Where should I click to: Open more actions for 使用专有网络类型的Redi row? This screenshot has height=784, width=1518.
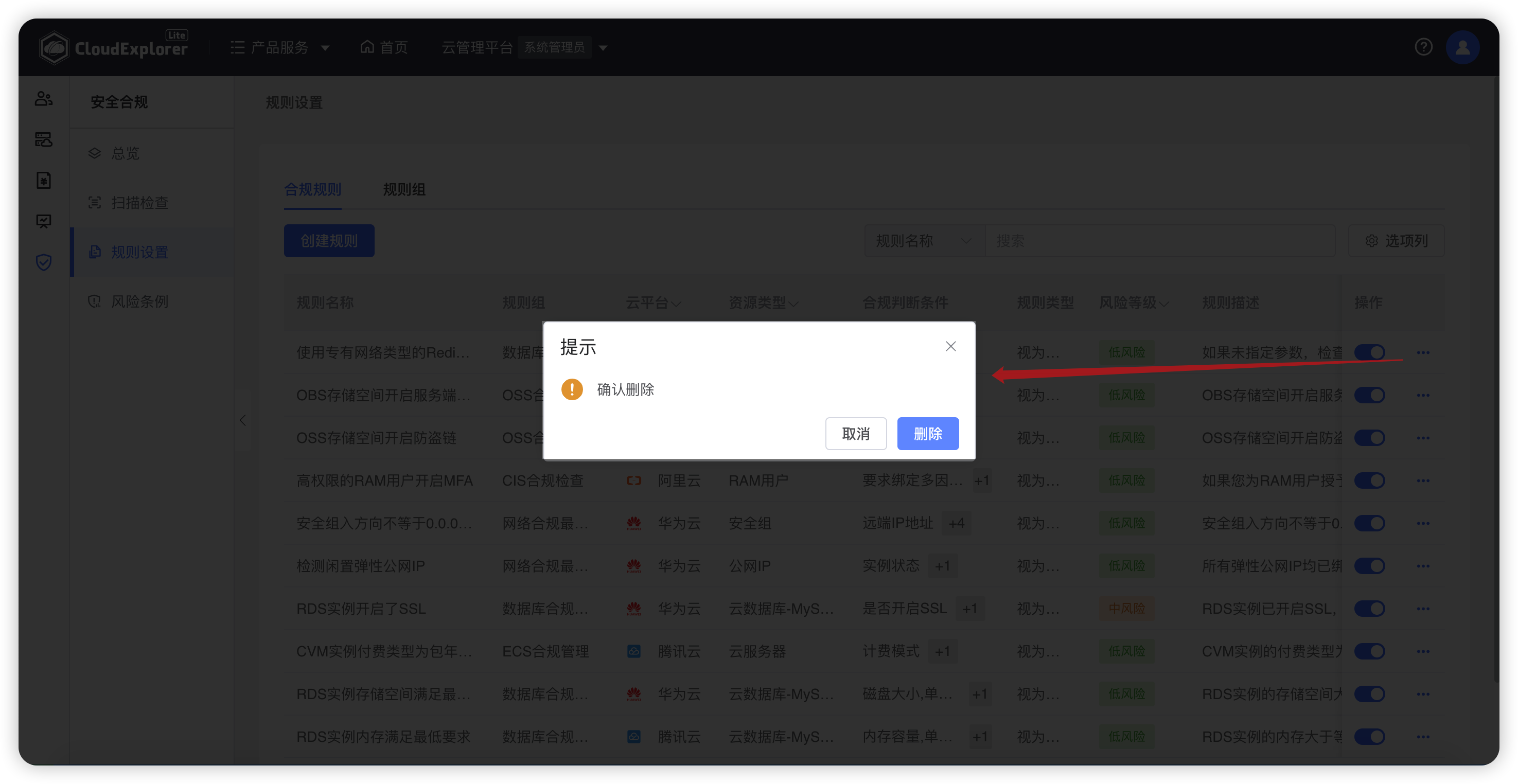1423,352
